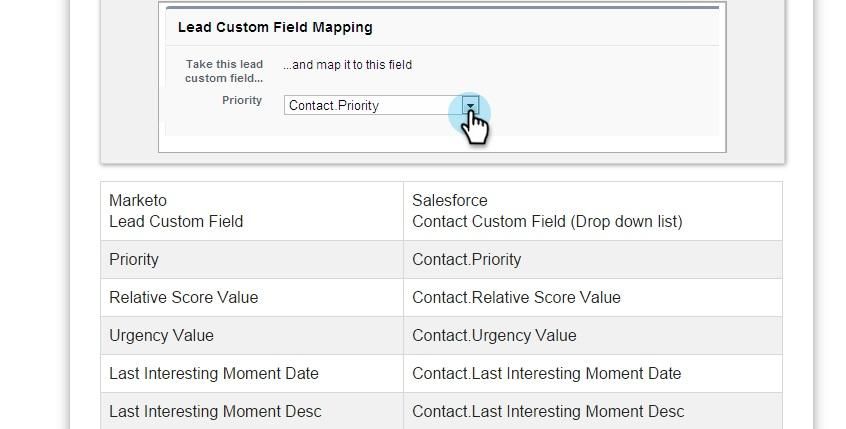Screen dimensions: 846x429
Task: Click the Marketo column's Urgency Value cell
Action: [x=161, y=335]
